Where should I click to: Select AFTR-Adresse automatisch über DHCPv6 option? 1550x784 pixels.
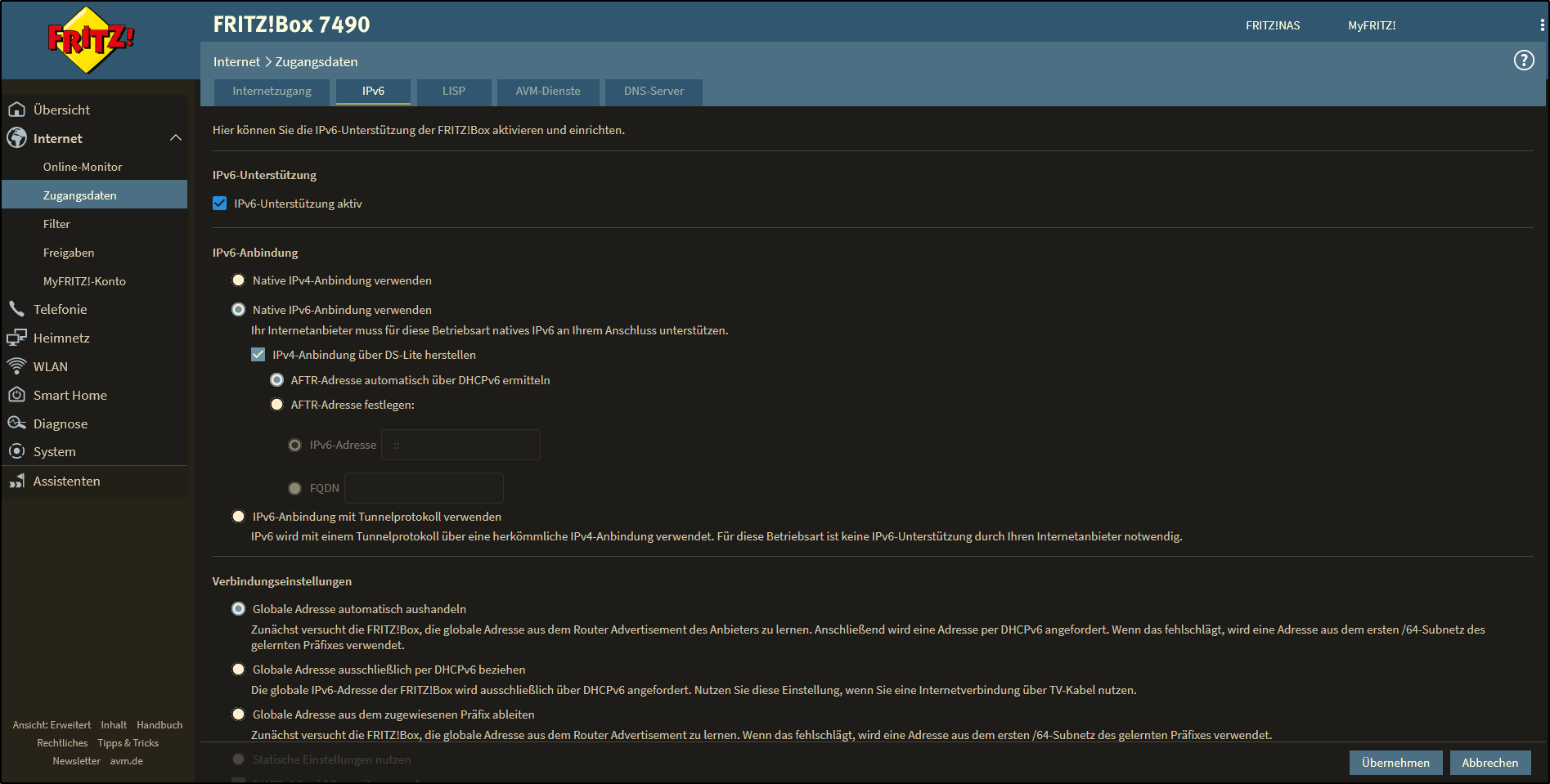277,380
